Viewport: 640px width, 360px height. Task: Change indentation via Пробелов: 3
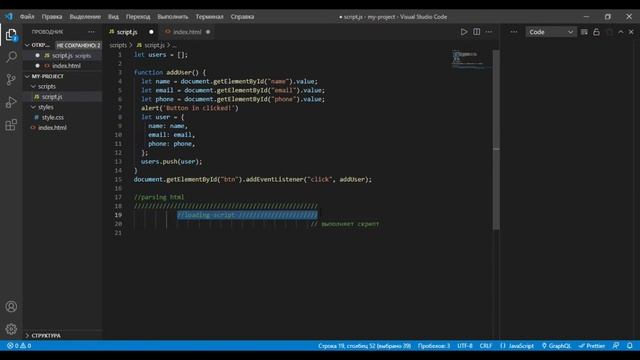433,346
